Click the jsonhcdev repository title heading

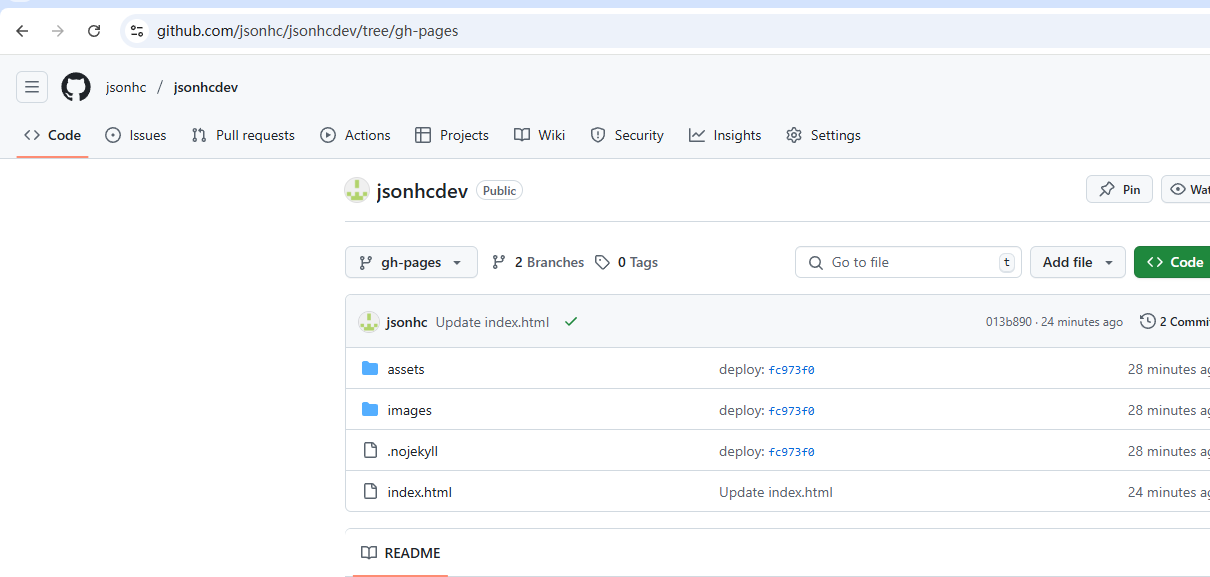click(422, 191)
